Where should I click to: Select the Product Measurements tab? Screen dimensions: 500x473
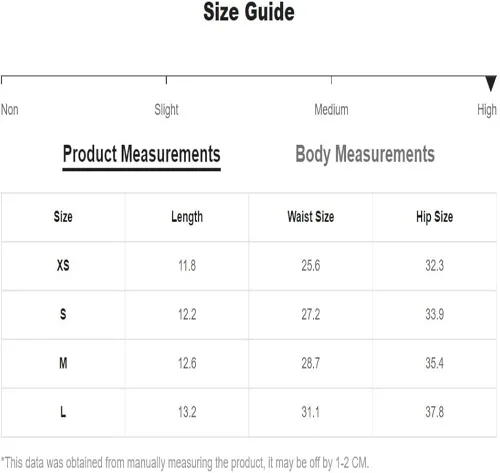[141, 154]
